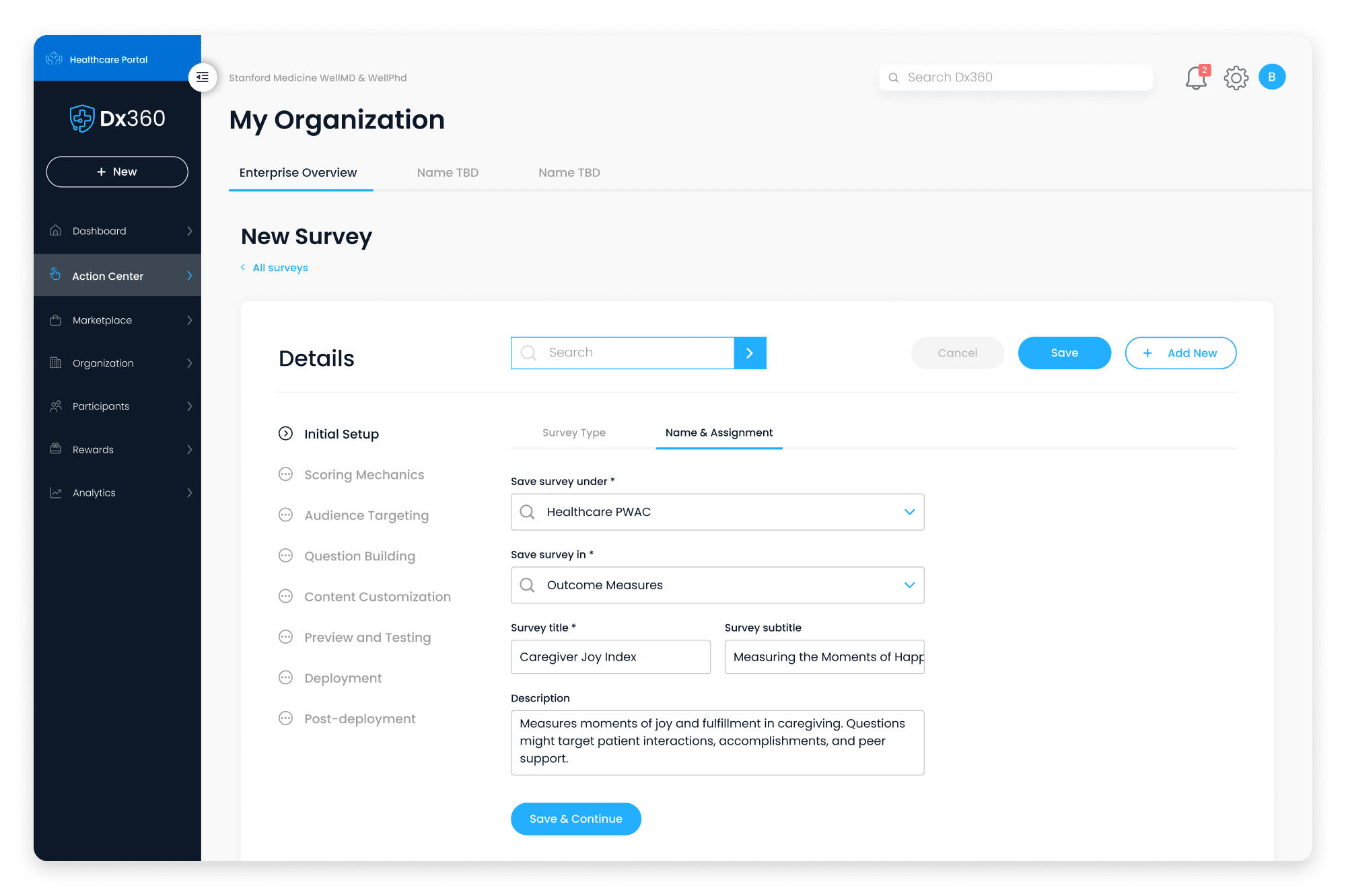
Task: Click the Stanford Medicine WellMD breadcrumb text
Action: pyautogui.click(x=318, y=77)
